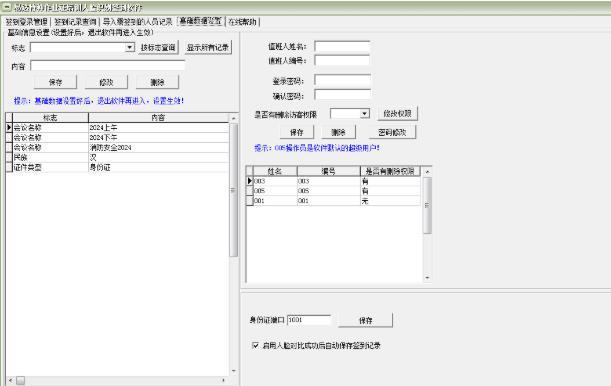Click left table's scroll up arrow

[x=233, y=118]
